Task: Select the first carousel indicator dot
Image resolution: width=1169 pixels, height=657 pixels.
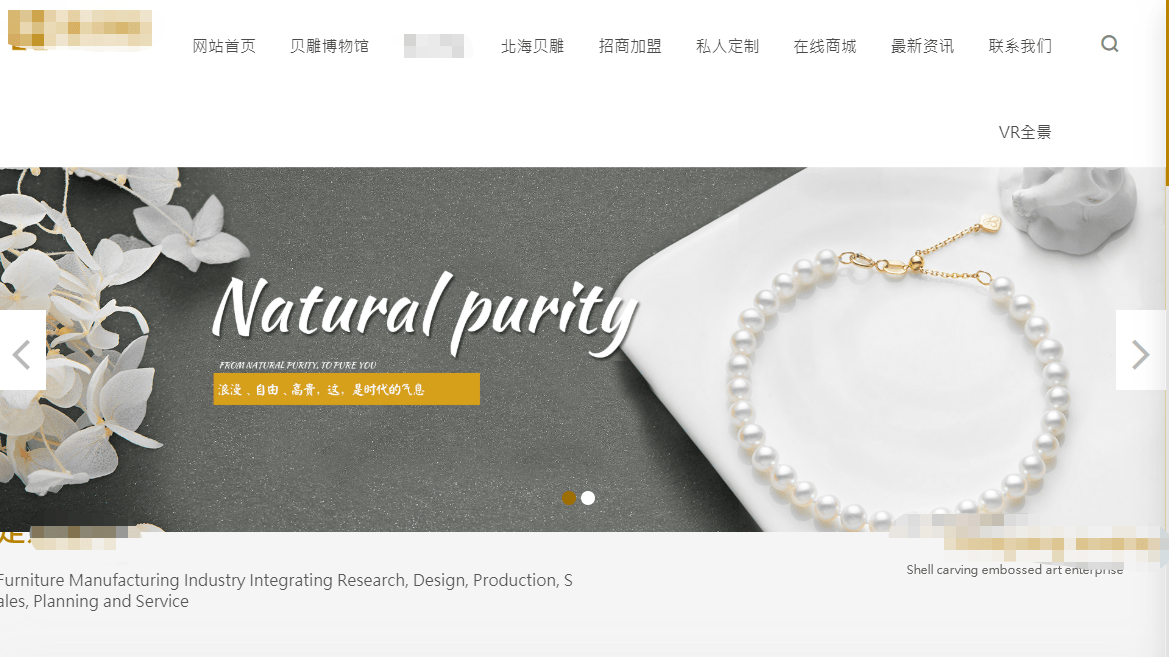Action: coord(569,497)
